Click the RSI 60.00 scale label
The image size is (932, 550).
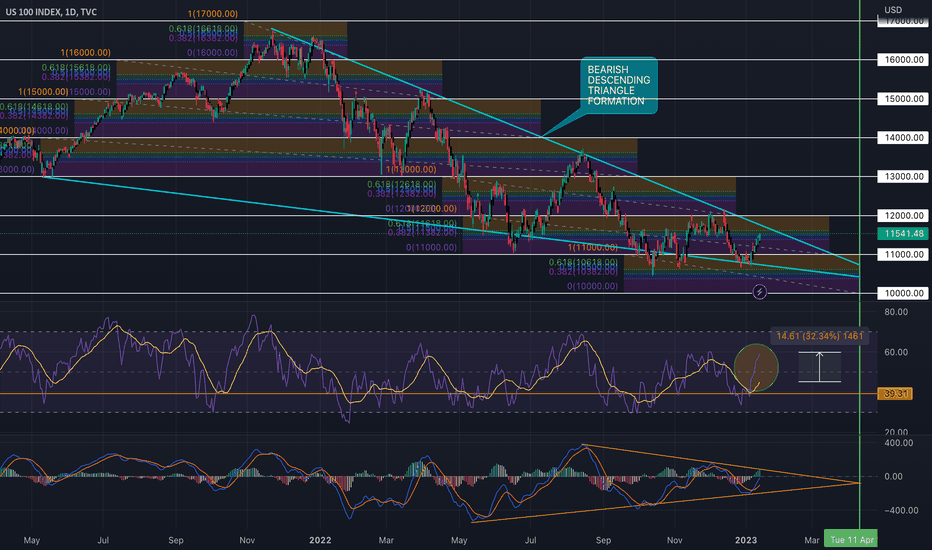coord(896,352)
